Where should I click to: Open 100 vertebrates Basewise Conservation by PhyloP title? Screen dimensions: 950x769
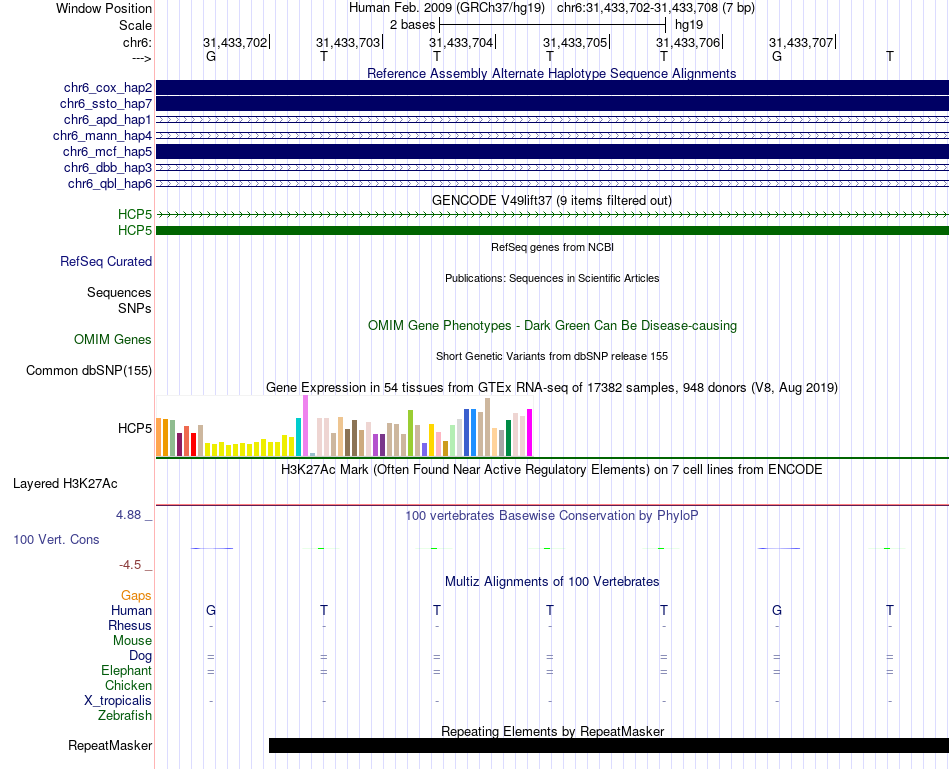551,516
